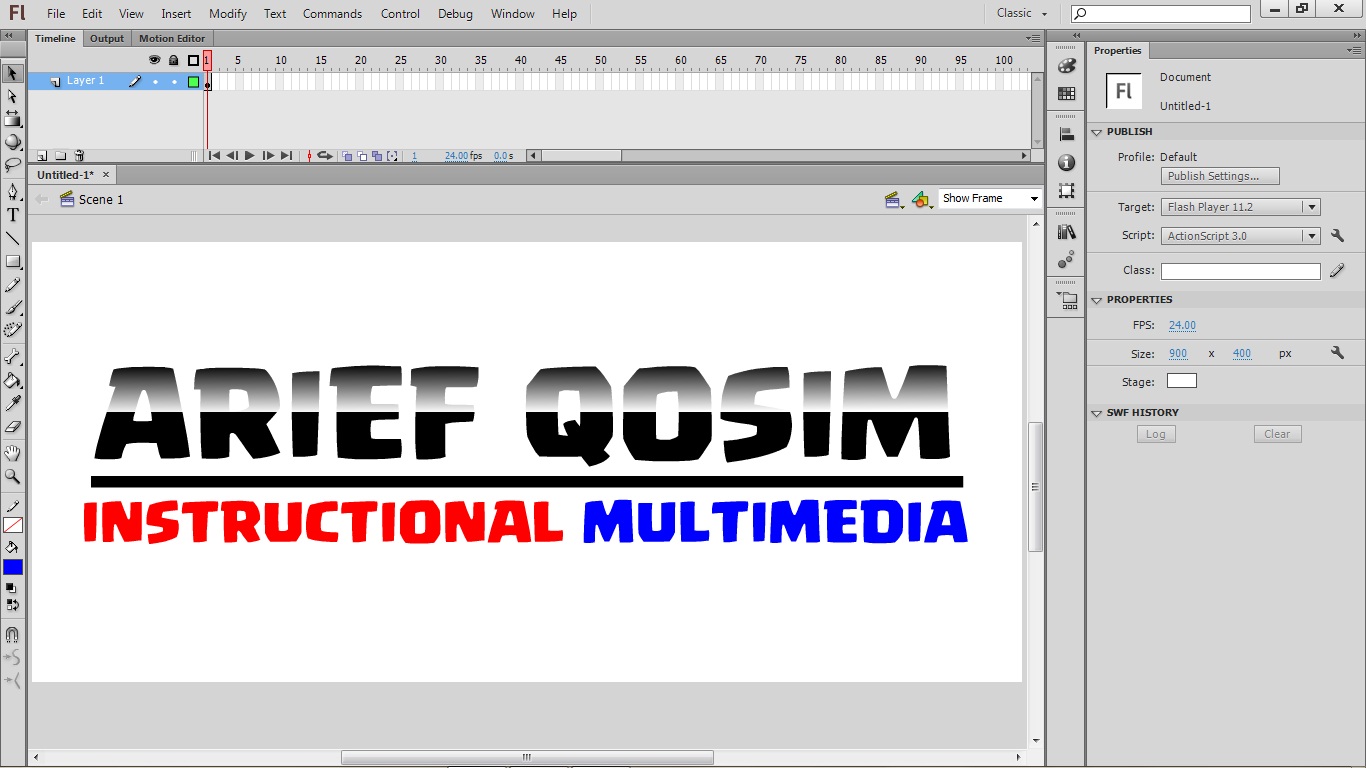Toggle visibility of all layers eye icon
The image size is (1366, 768).
(155, 60)
